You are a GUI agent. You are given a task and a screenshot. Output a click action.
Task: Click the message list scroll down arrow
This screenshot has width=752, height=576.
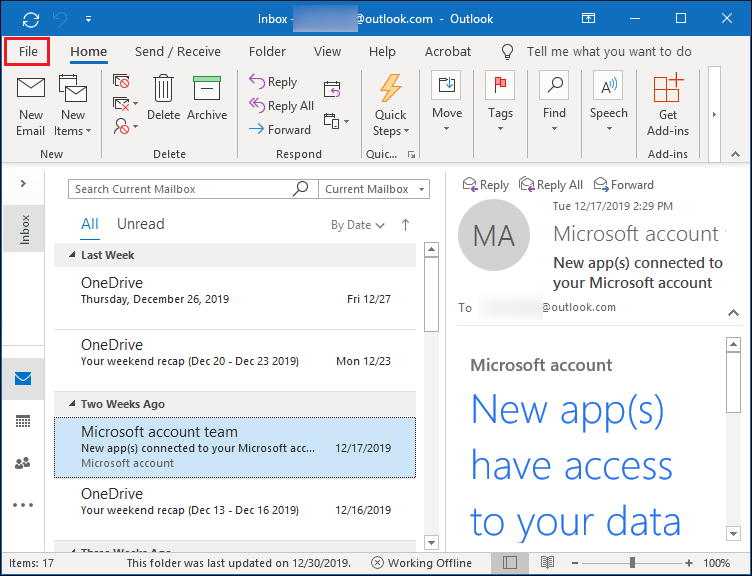(432, 542)
